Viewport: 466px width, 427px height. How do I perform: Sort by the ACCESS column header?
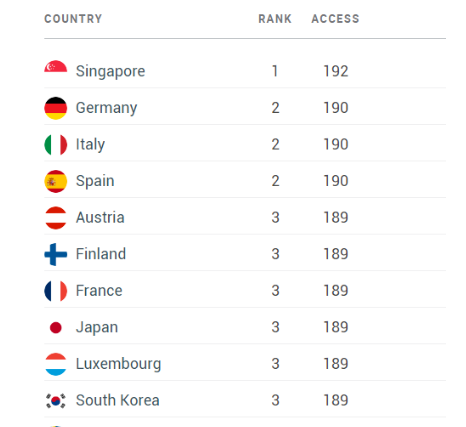tap(335, 19)
